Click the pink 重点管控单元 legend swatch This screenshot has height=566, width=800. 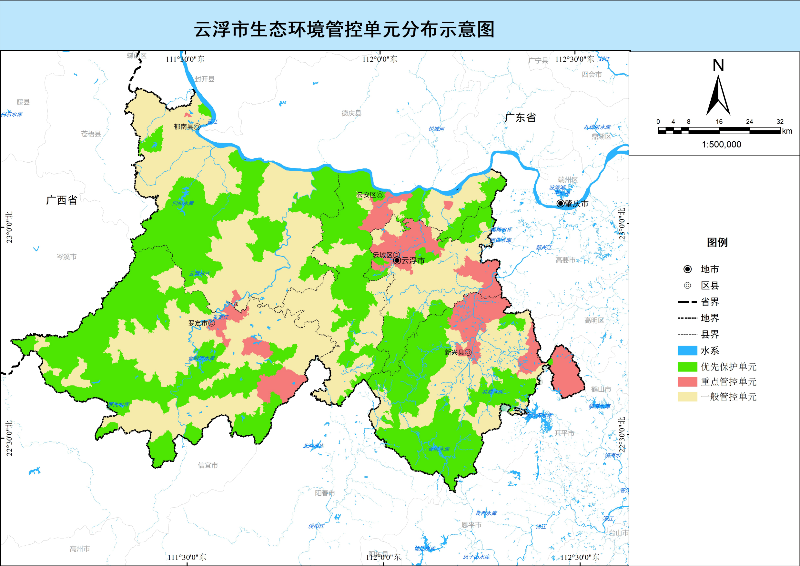pyautogui.click(x=686, y=382)
